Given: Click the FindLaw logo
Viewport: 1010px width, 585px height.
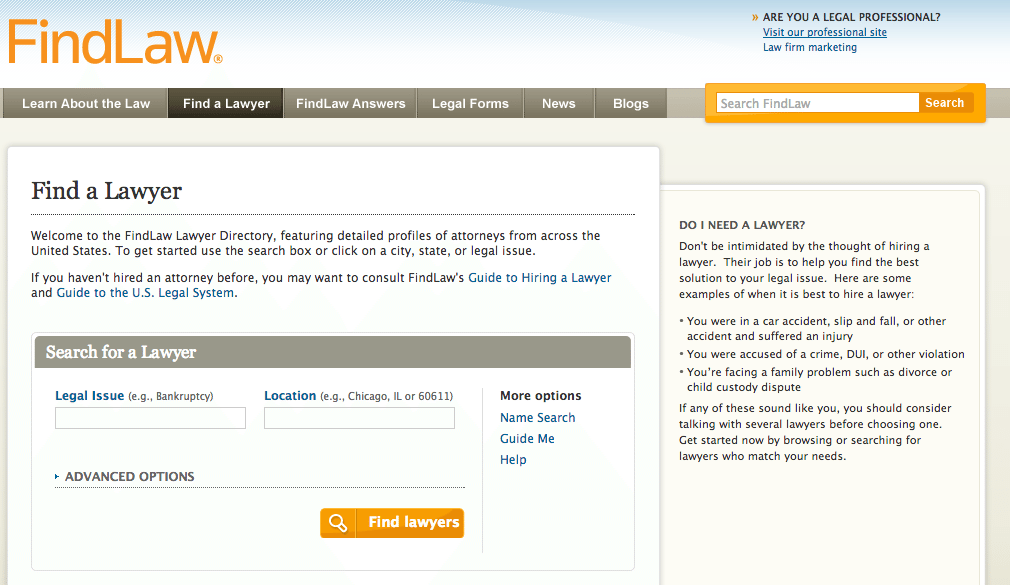Looking at the screenshot, I should (110, 41).
